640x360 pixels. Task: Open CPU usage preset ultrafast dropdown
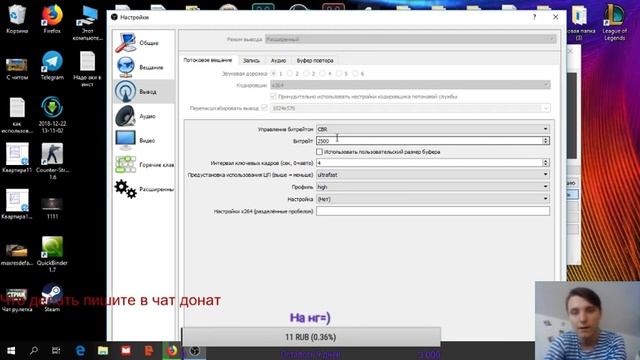click(x=433, y=175)
